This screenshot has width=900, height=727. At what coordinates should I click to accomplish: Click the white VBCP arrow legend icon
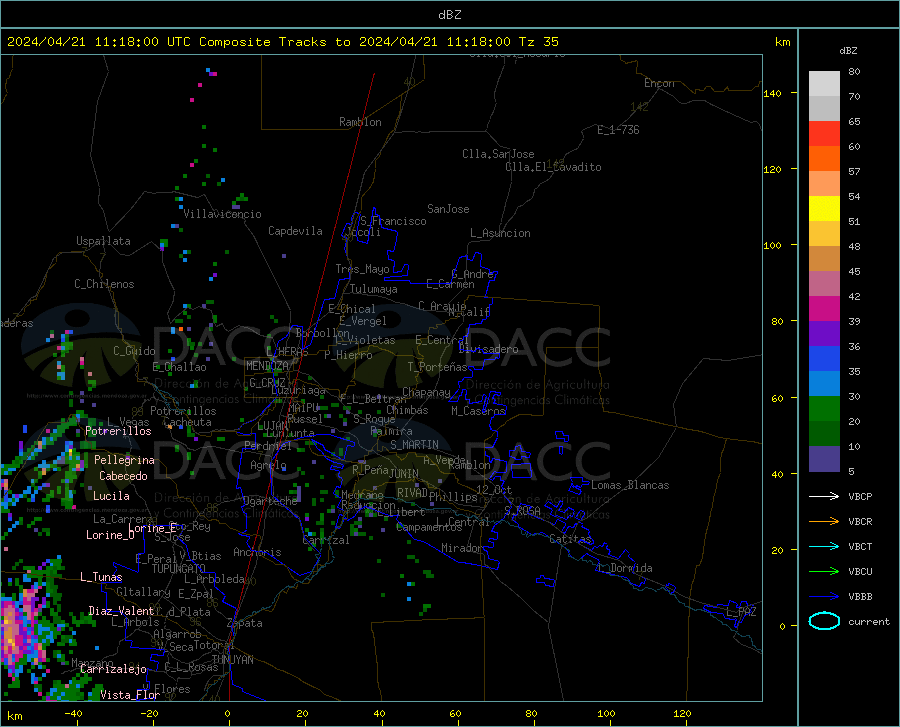coord(824,496)
